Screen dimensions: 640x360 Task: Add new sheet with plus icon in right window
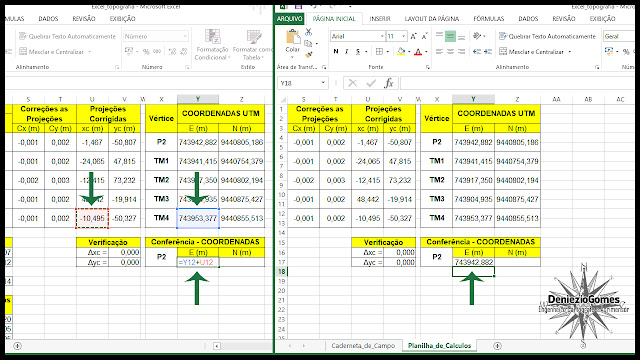(497, 346)
